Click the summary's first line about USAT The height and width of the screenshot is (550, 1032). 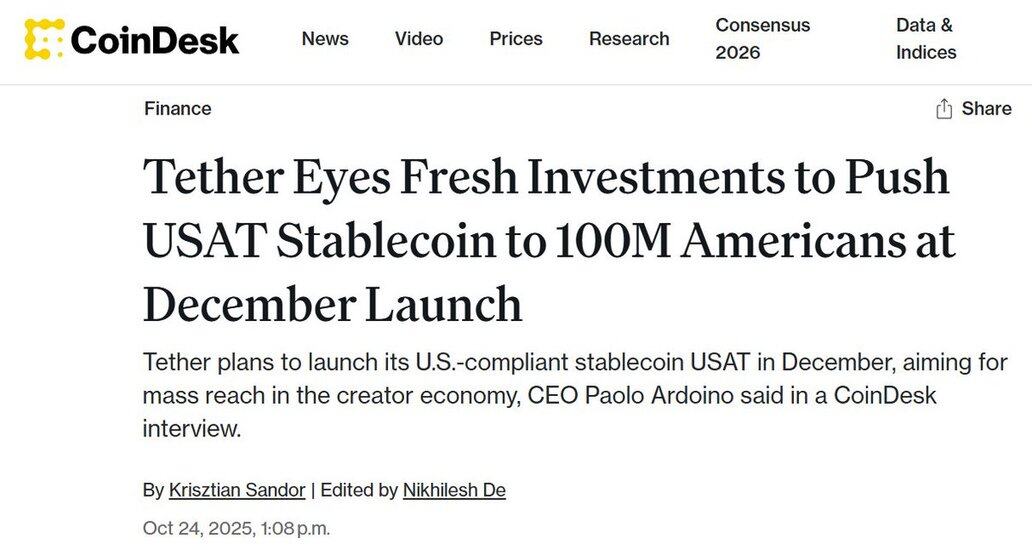574,362
